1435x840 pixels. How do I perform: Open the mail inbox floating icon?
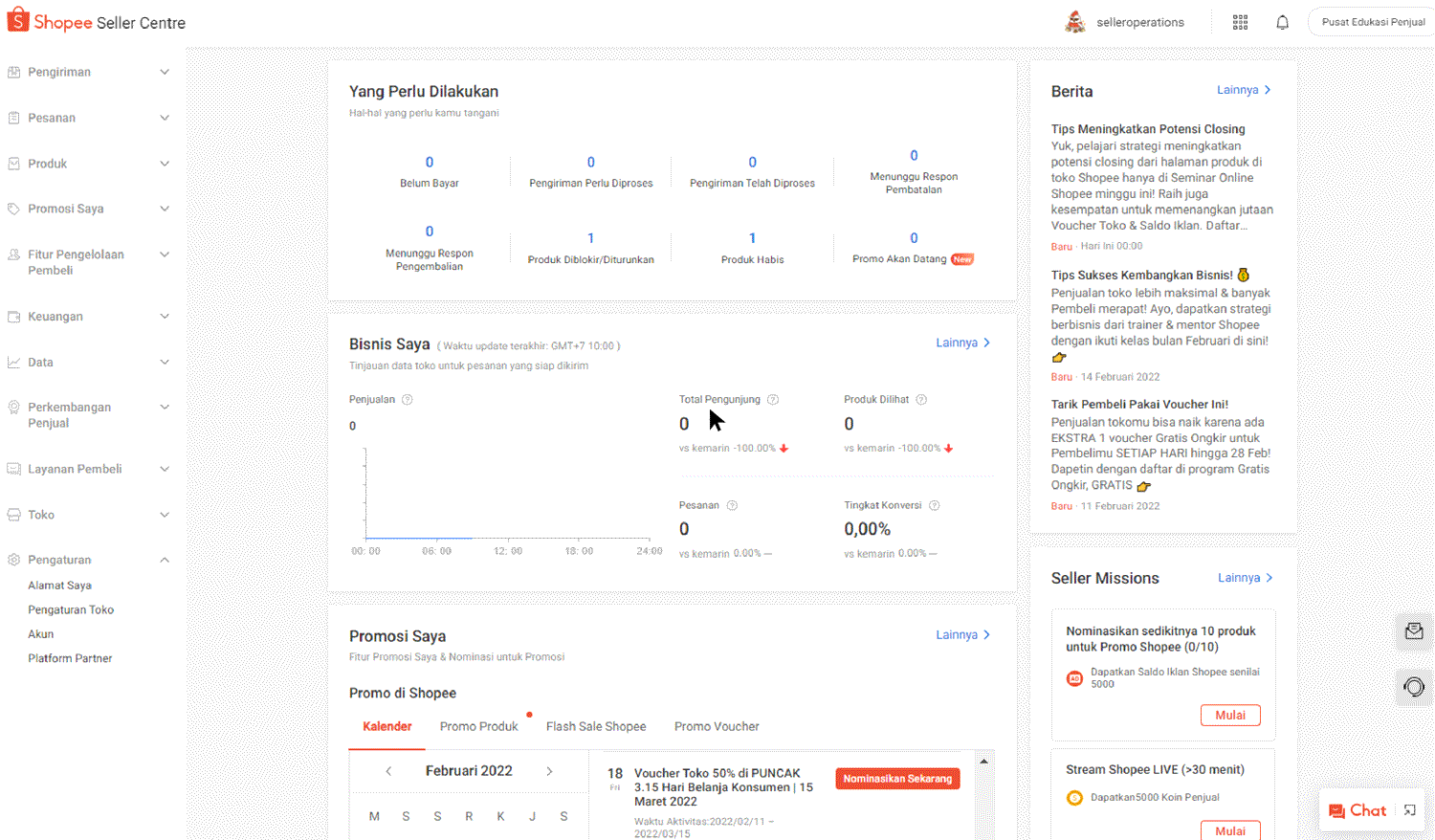click(1414, 631)
